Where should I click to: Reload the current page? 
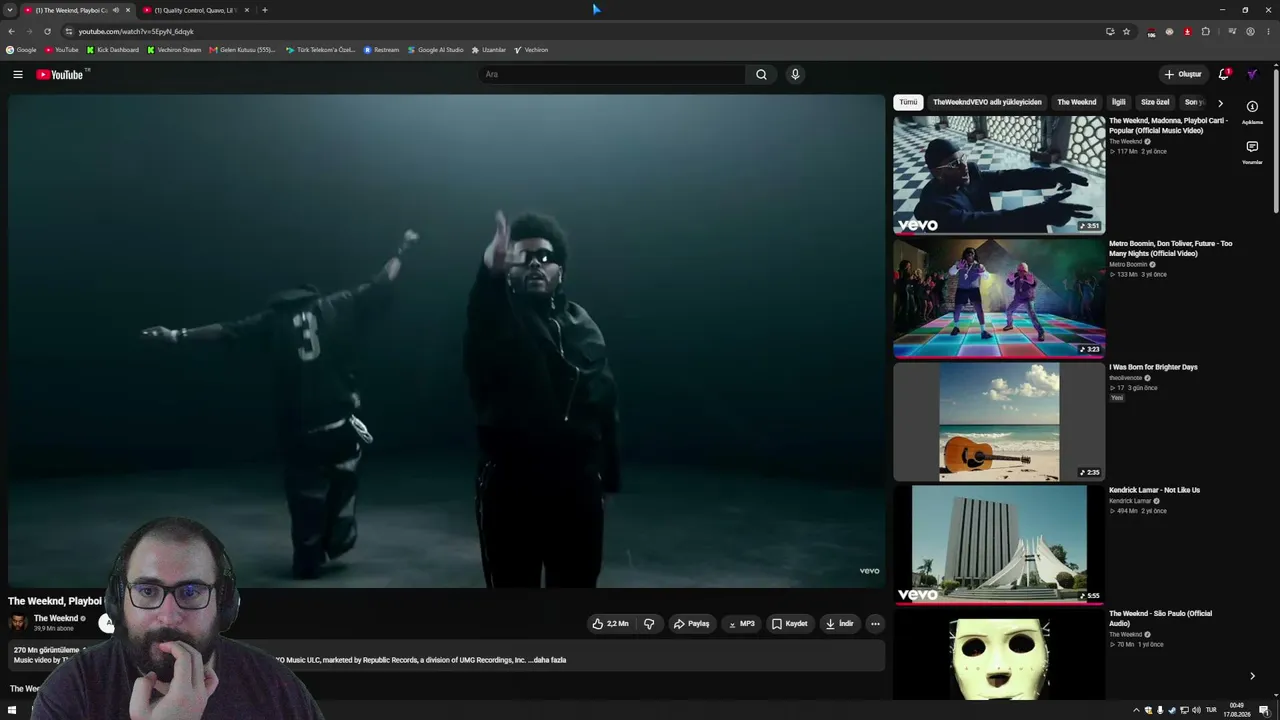click(x=47, y=31)
